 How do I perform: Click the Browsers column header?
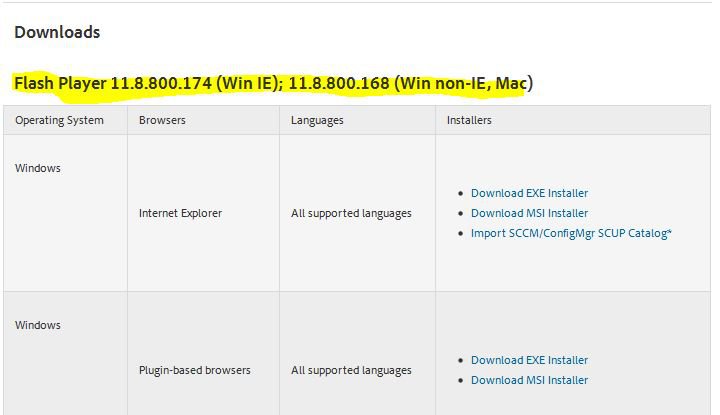(162, 120)
